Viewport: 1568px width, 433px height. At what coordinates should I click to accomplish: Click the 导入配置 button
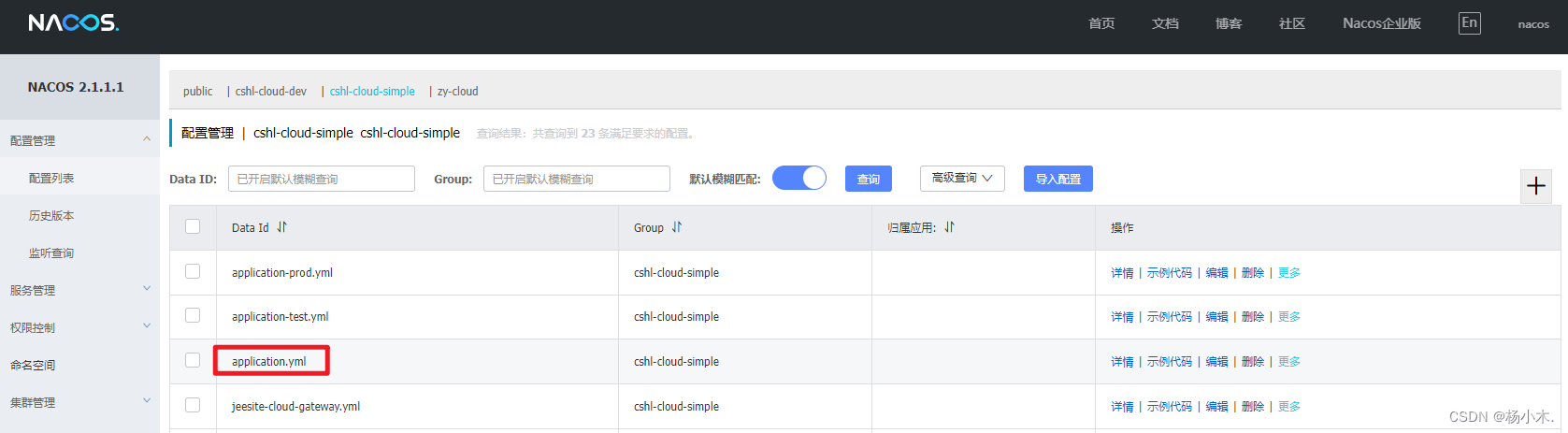(x=1058, y=179)
